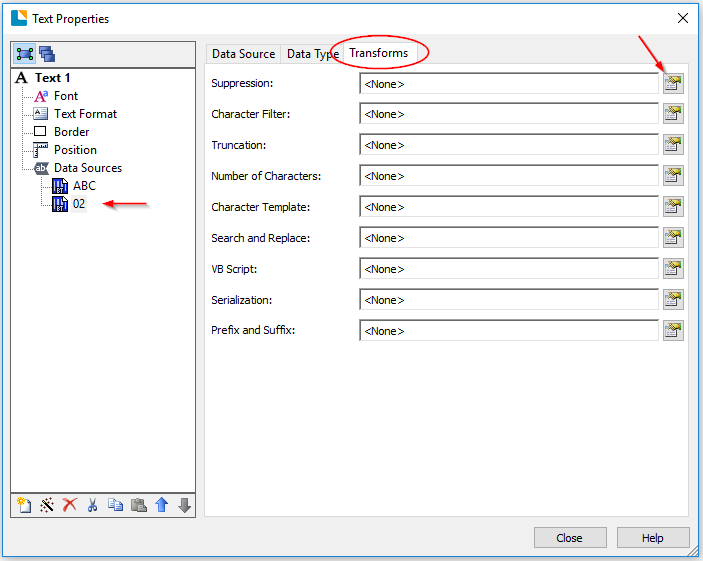703x561 pixels.
Task: Open the Prefix and Suffix properties button
Action: [x=673, y=331]
